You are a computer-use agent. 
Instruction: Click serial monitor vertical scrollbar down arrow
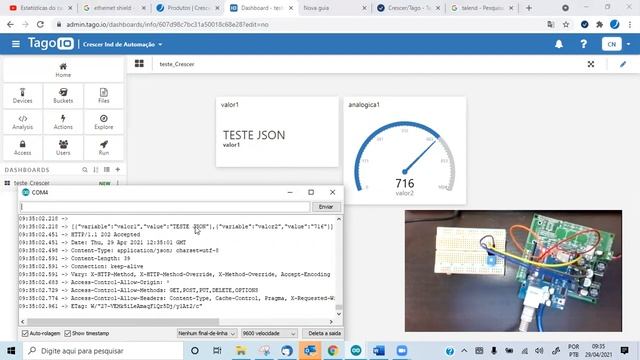click(x=339, y=314)
